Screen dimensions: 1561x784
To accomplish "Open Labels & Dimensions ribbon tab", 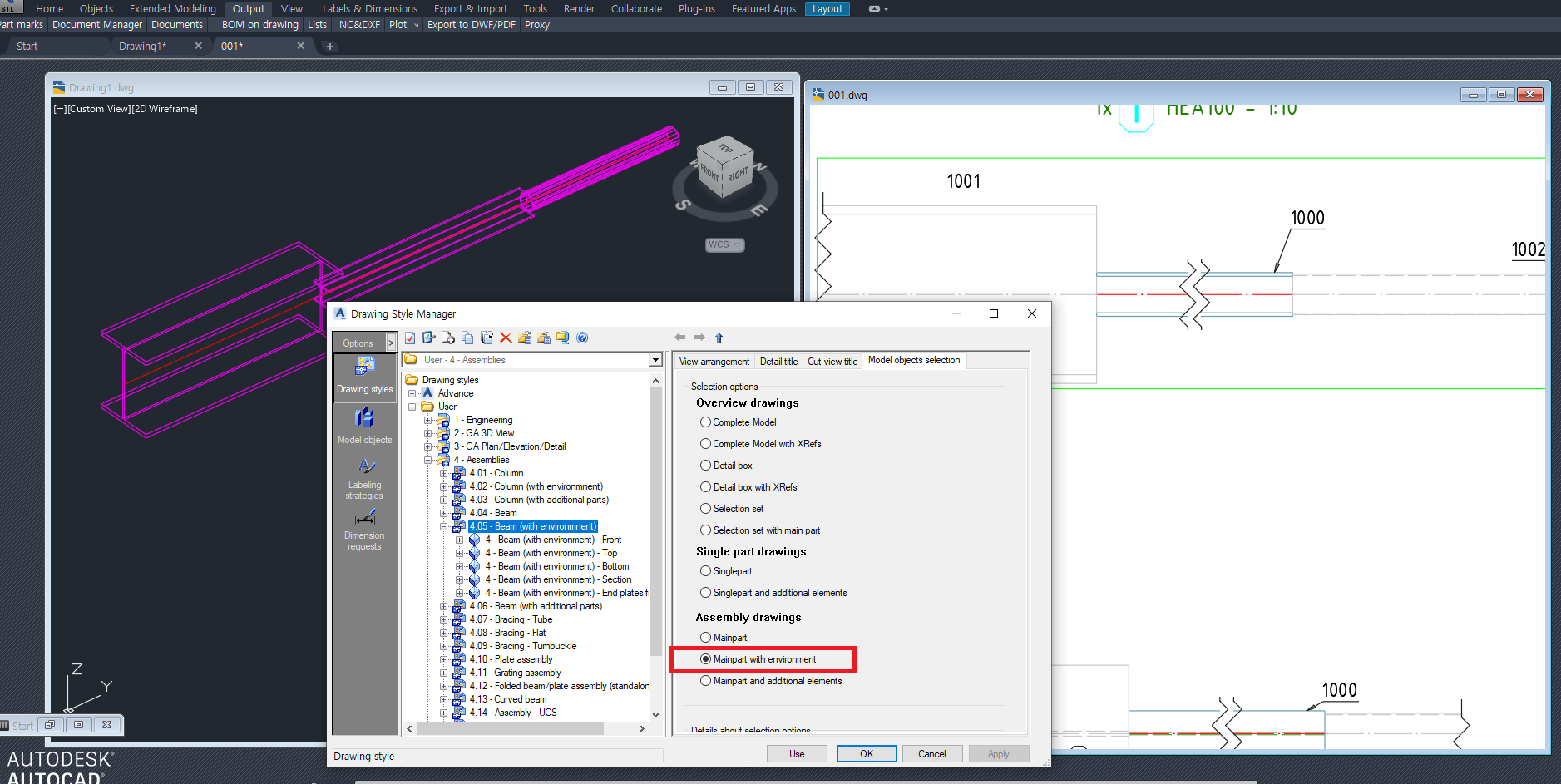I will 370,9.
